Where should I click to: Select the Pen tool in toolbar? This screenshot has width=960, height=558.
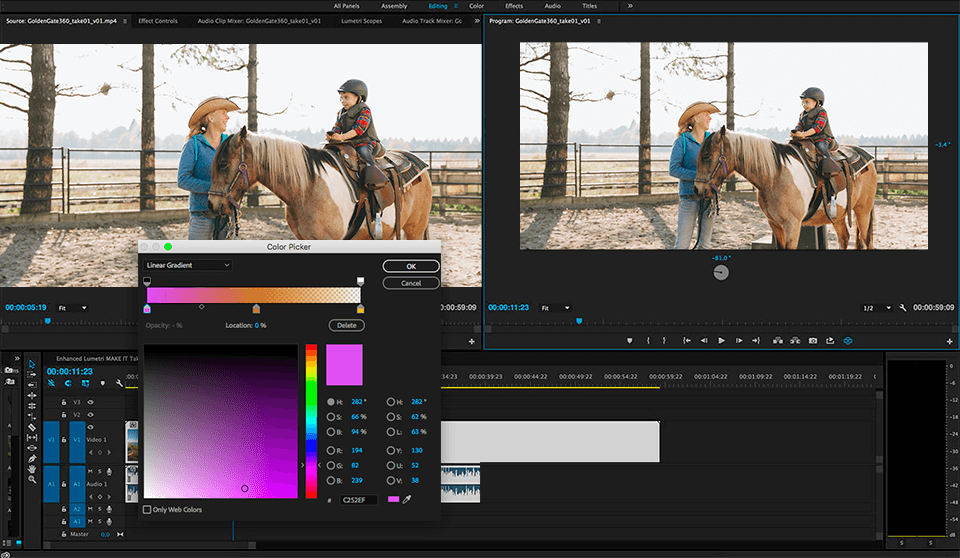[32, 458]
